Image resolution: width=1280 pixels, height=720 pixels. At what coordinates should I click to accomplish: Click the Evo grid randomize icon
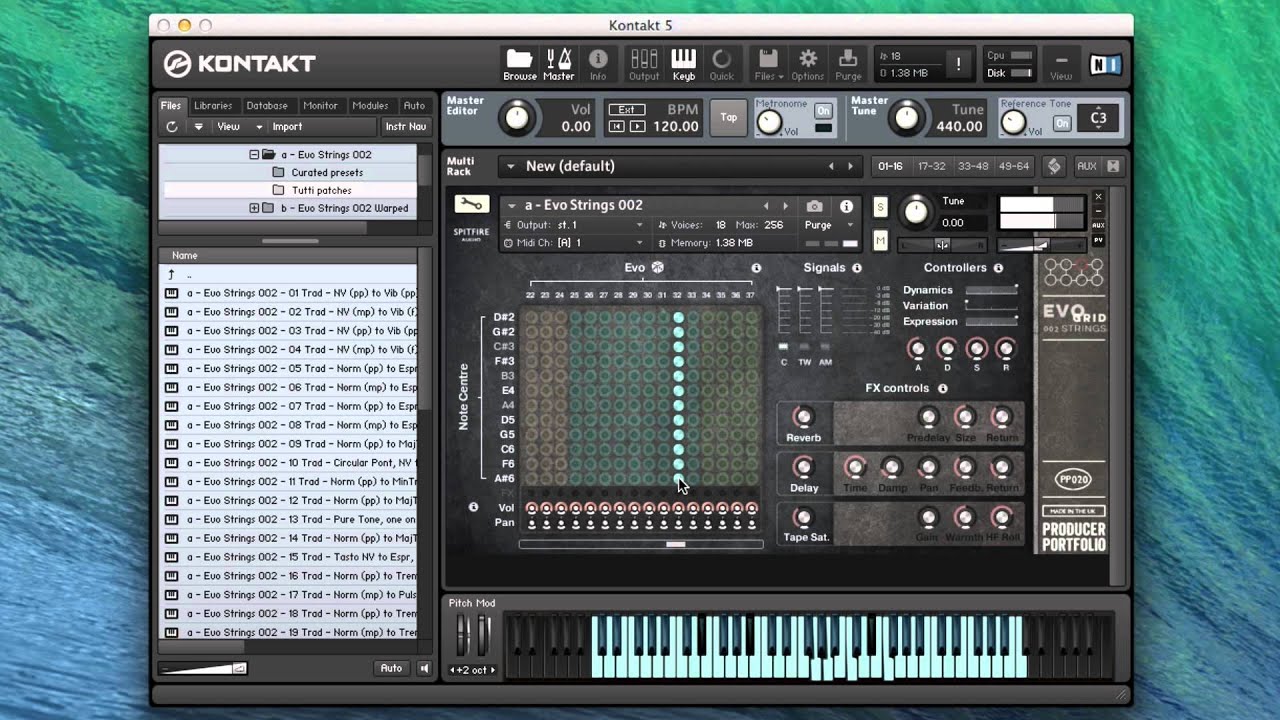pyautogui.click(x=658, y=268)
